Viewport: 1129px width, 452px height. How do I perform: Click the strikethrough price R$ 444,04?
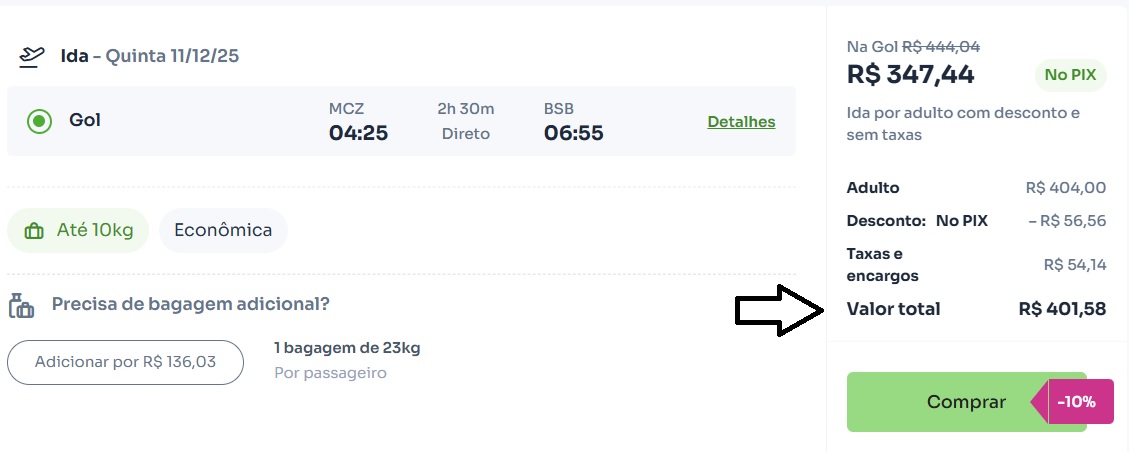941,46
